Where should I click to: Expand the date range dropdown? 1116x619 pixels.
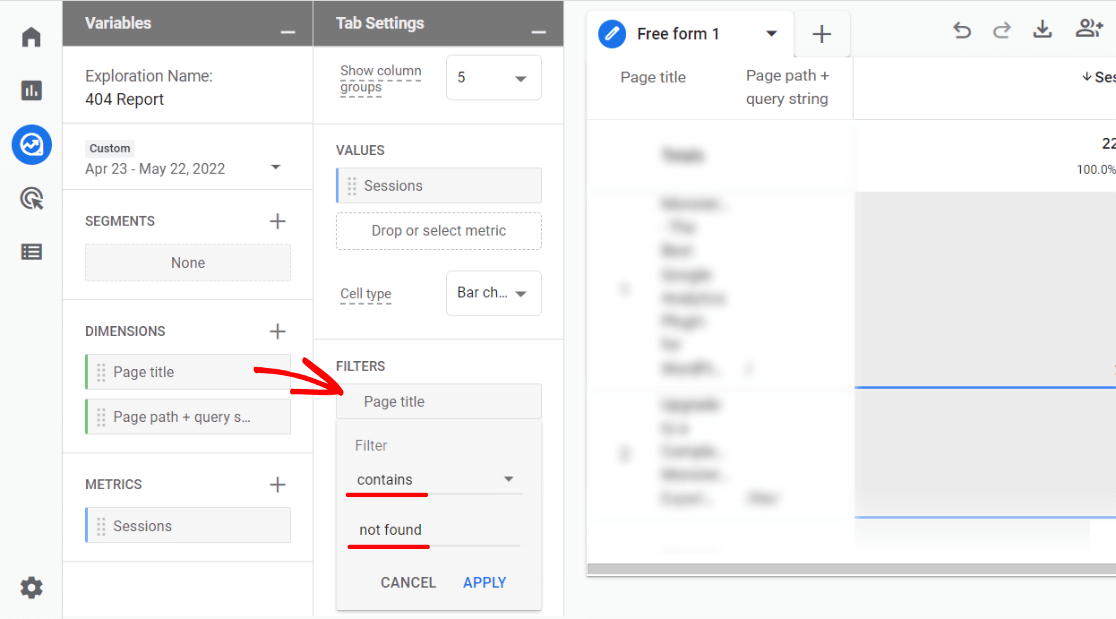(x=276, y=167)
